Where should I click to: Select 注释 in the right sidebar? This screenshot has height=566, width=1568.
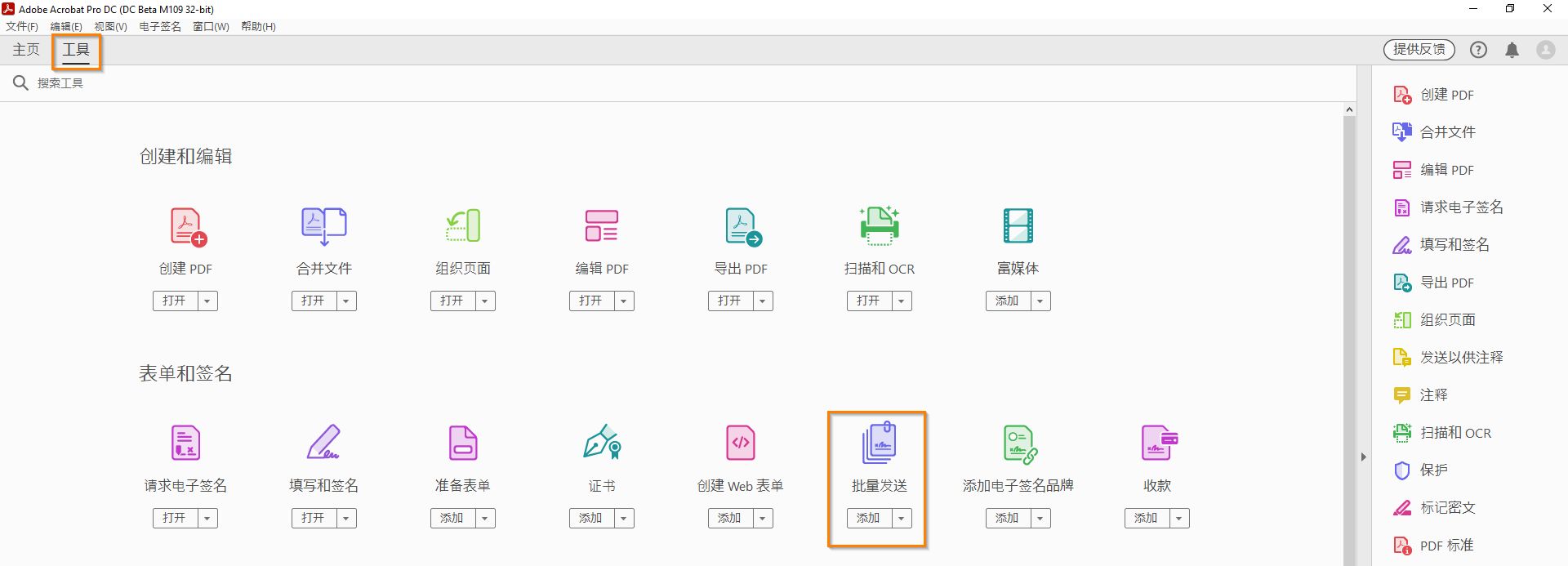tap(1420, 395)
